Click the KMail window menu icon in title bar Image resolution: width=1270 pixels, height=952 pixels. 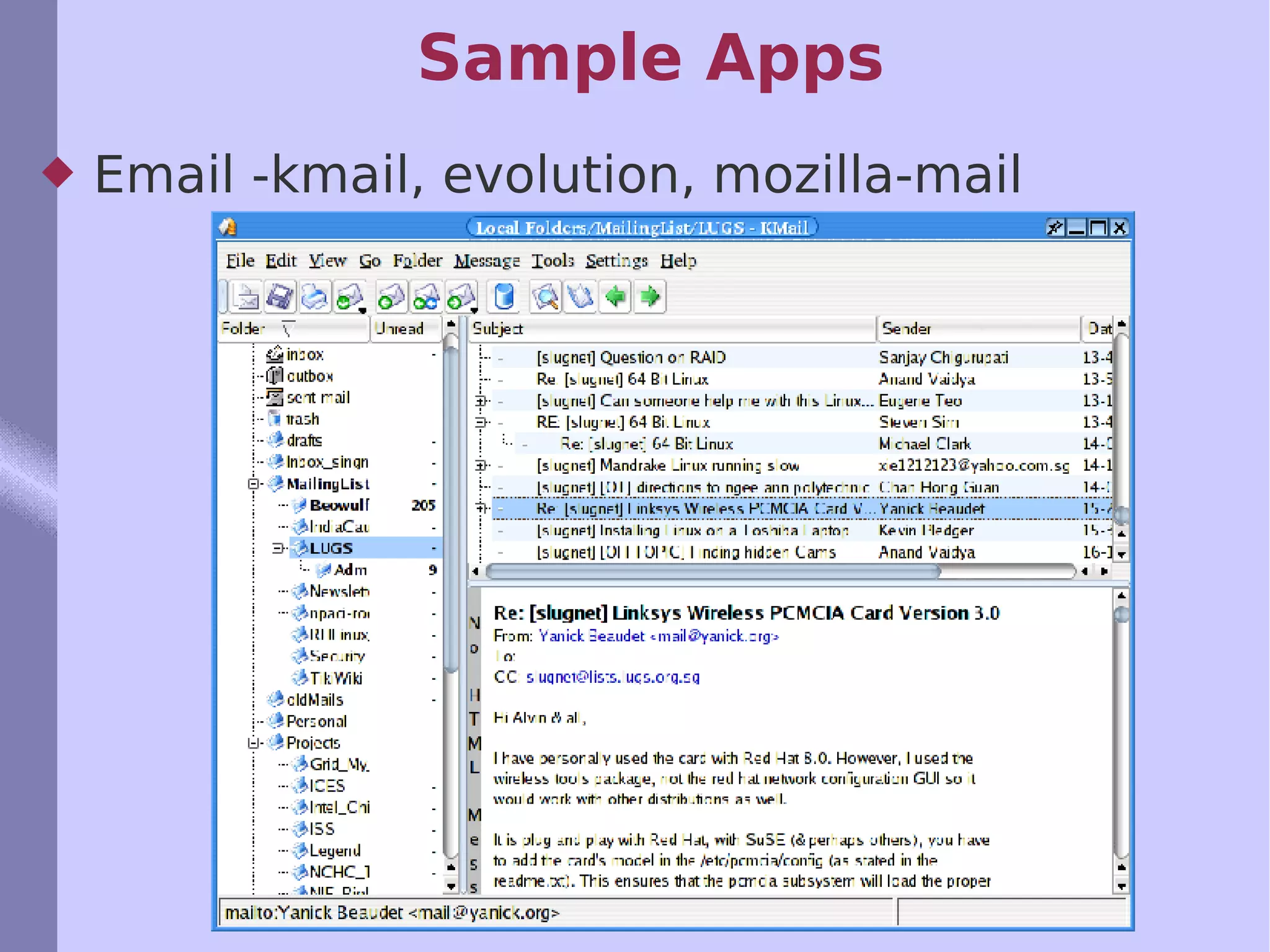pyautogui.click(x=228, y=228)
